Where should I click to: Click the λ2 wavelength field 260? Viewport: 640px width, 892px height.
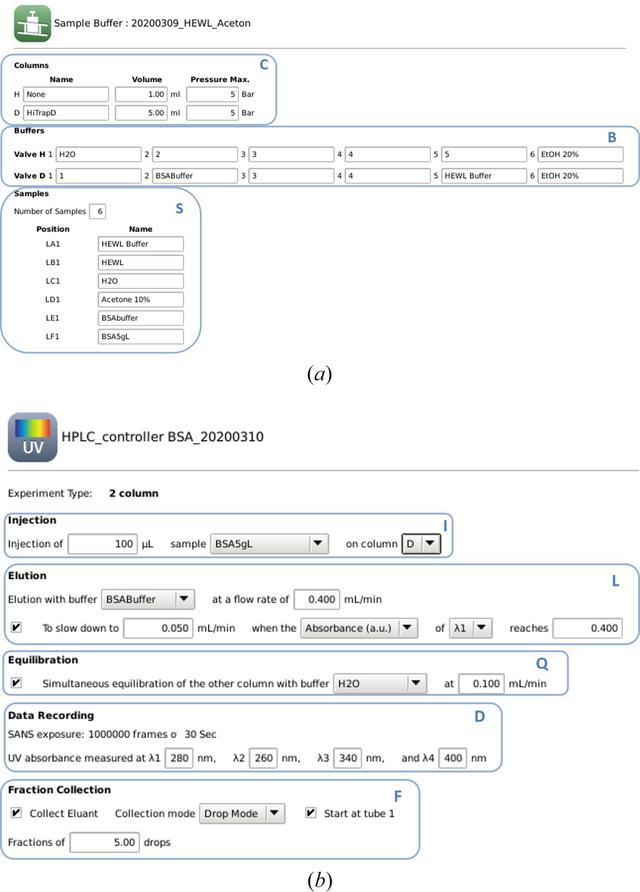pos(263,758)
